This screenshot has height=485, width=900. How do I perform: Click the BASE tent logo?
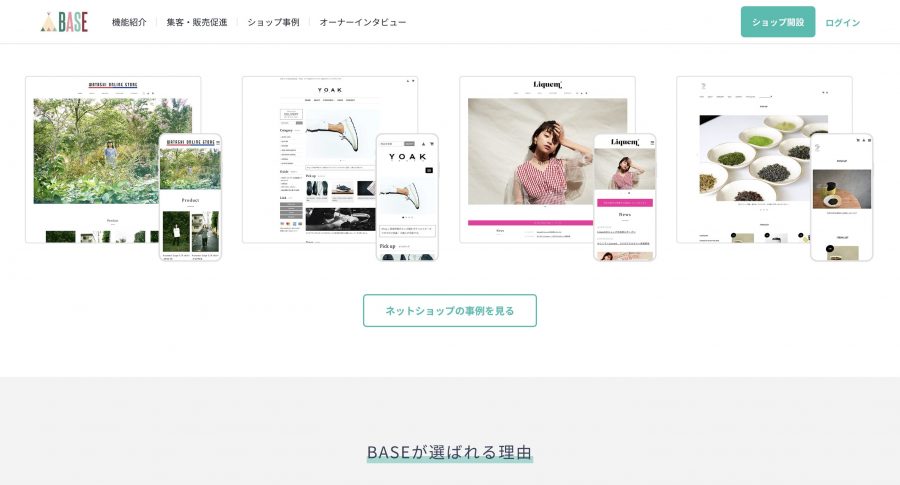click(64, 22)
